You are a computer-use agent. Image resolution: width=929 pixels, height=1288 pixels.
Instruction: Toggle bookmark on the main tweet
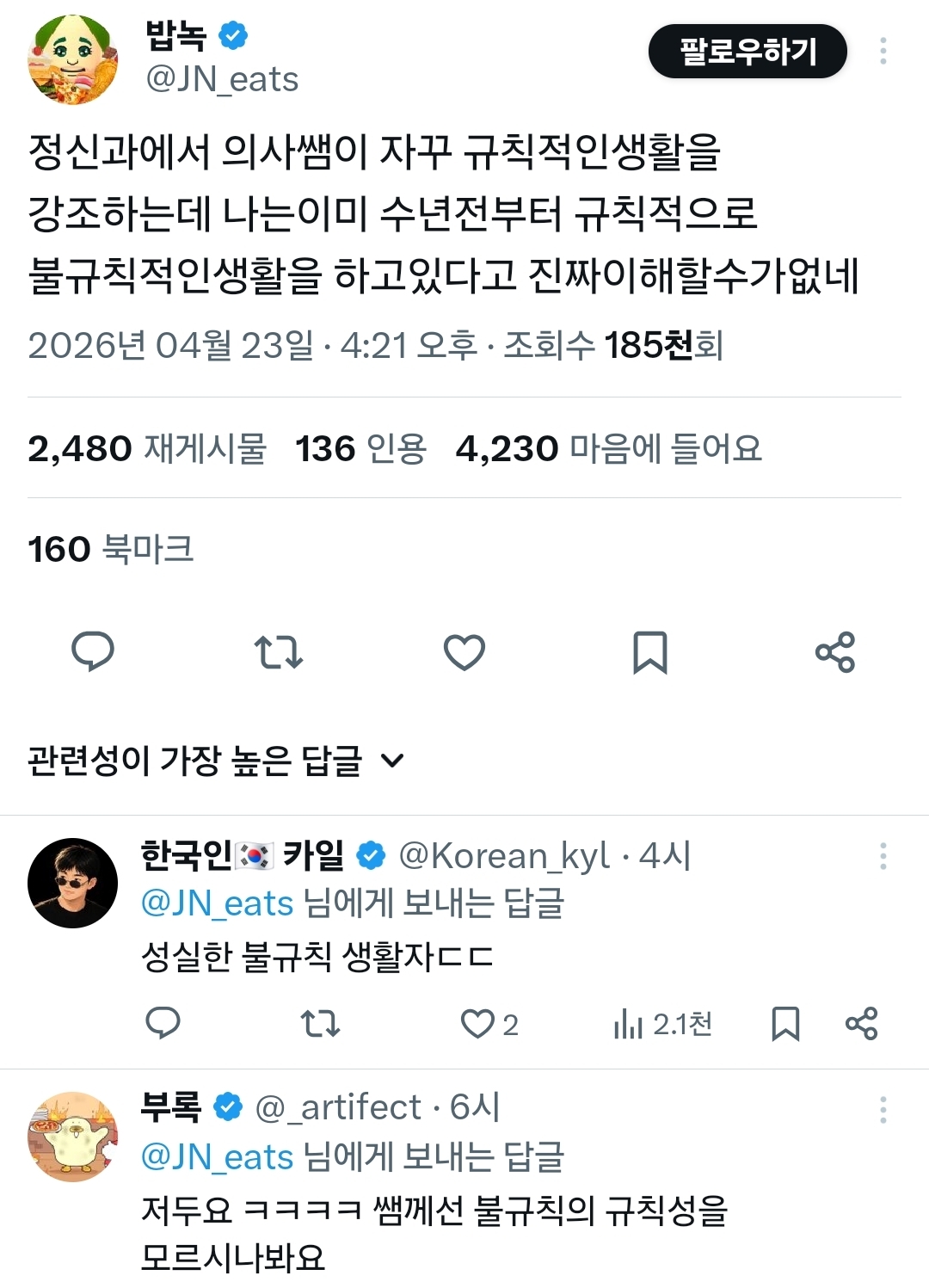tap(651, 654)
